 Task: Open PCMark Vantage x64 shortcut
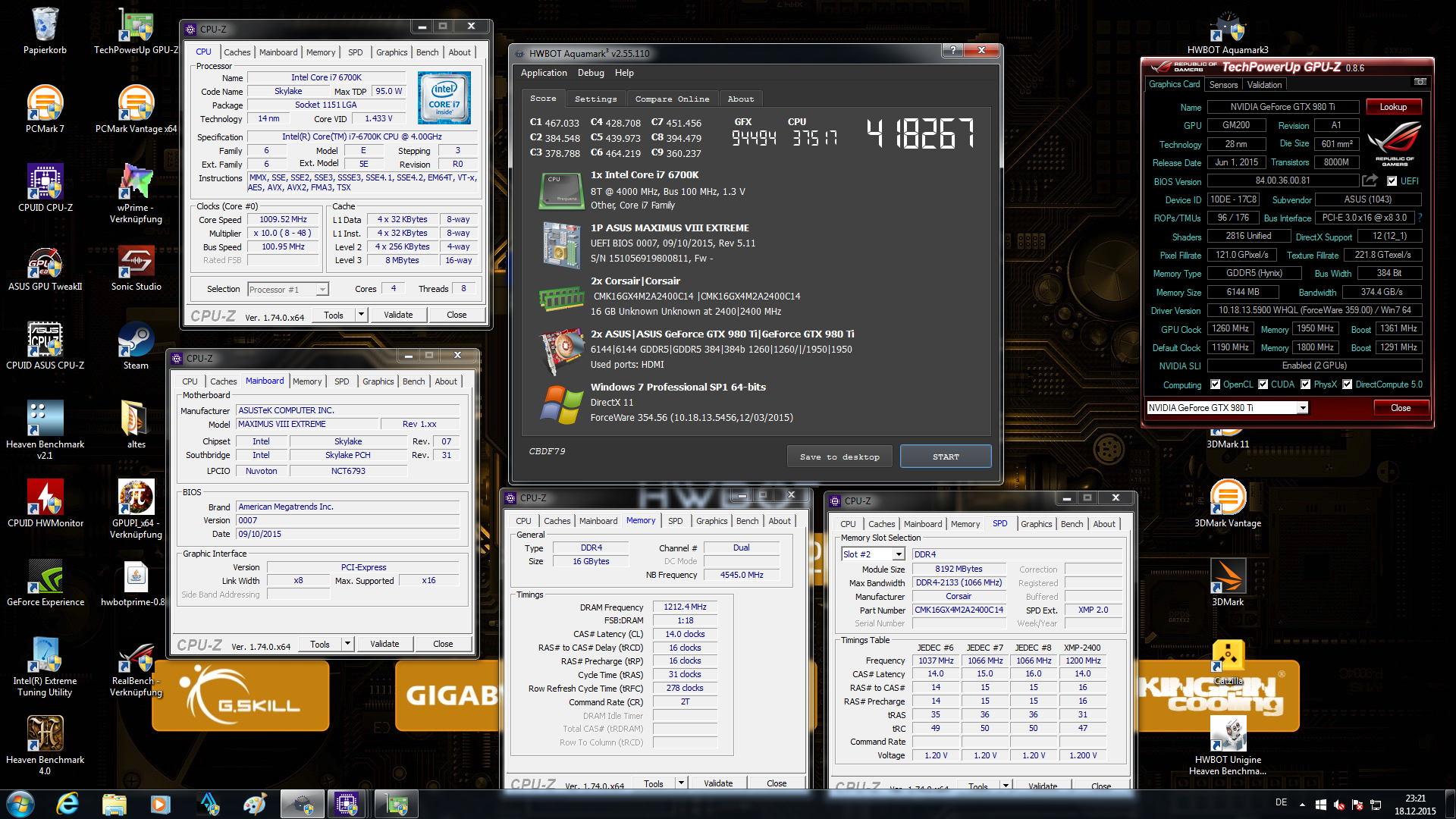[136, 109]
